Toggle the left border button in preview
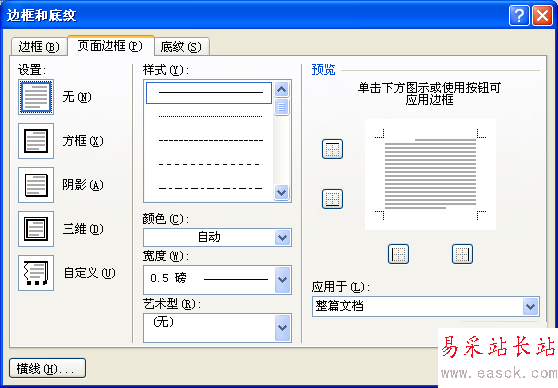This screenshot has height=388, width=558. click(398, 254)
